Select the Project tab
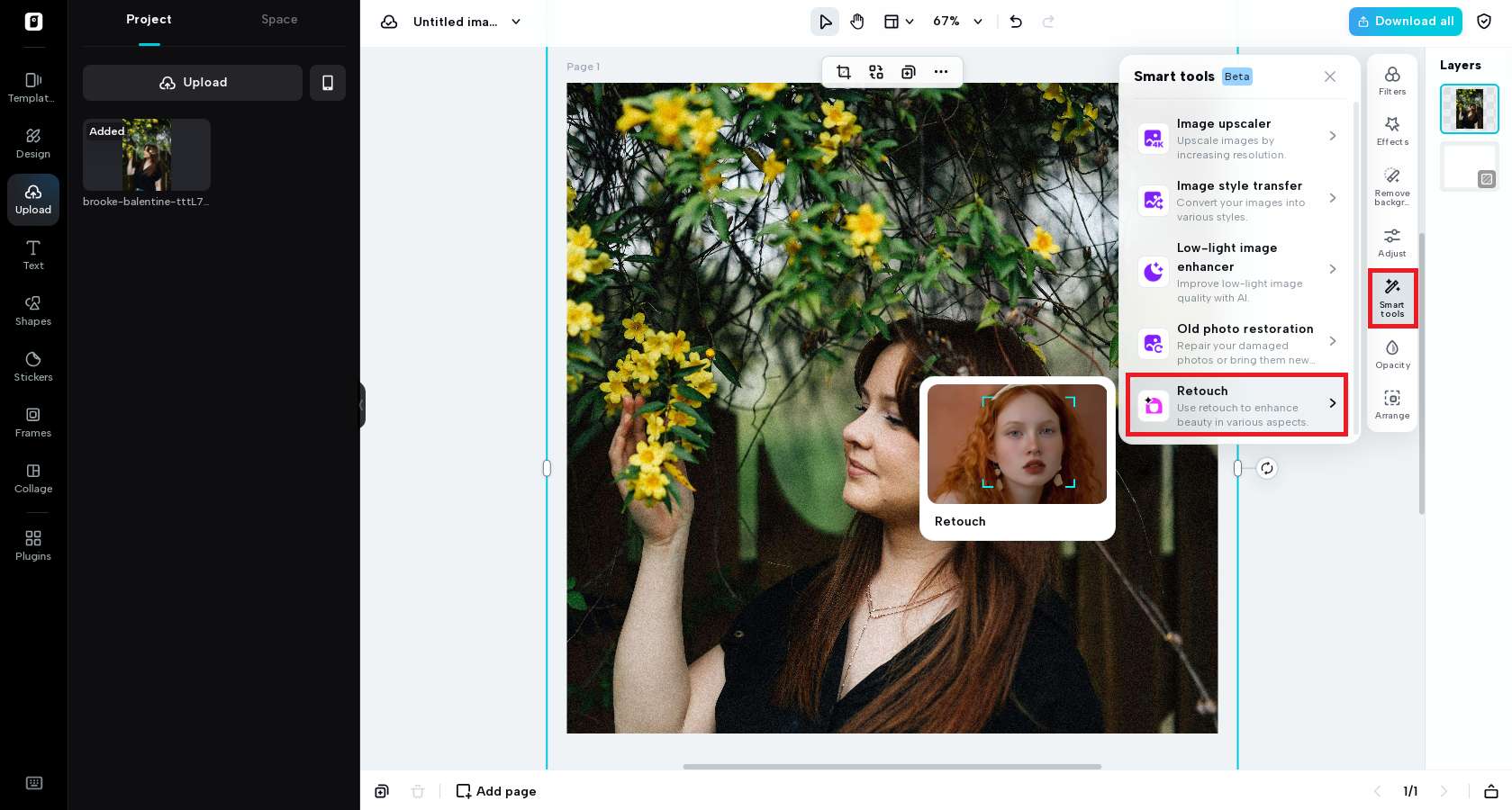Viewport: 1512px width, 810px height. [149, 19]
